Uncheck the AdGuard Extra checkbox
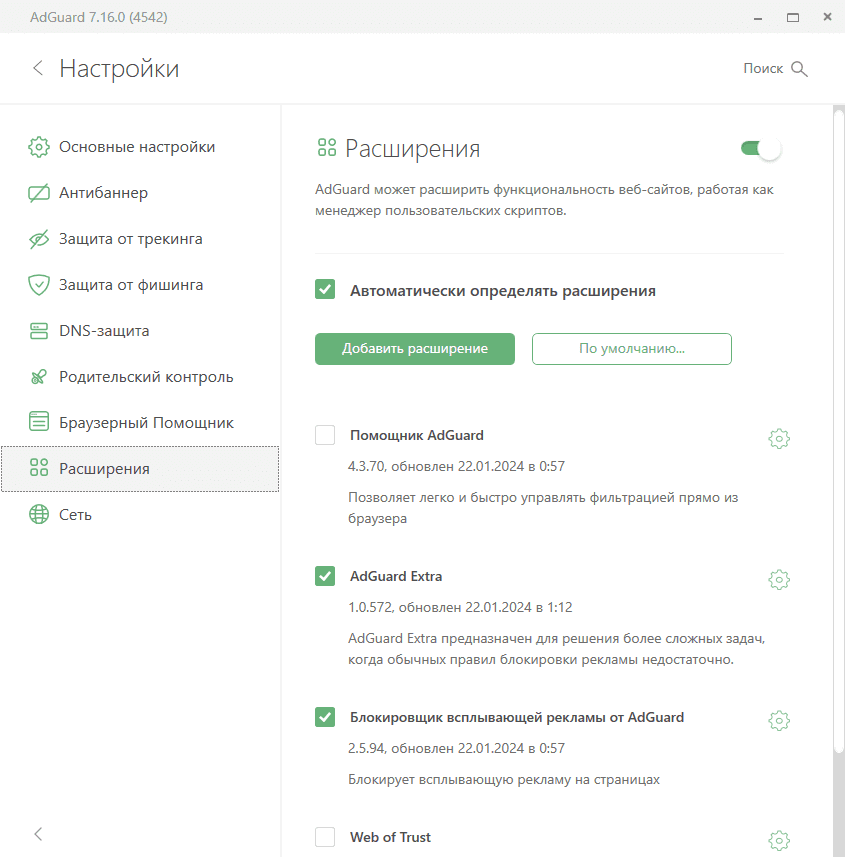 (x=325, y=576)
